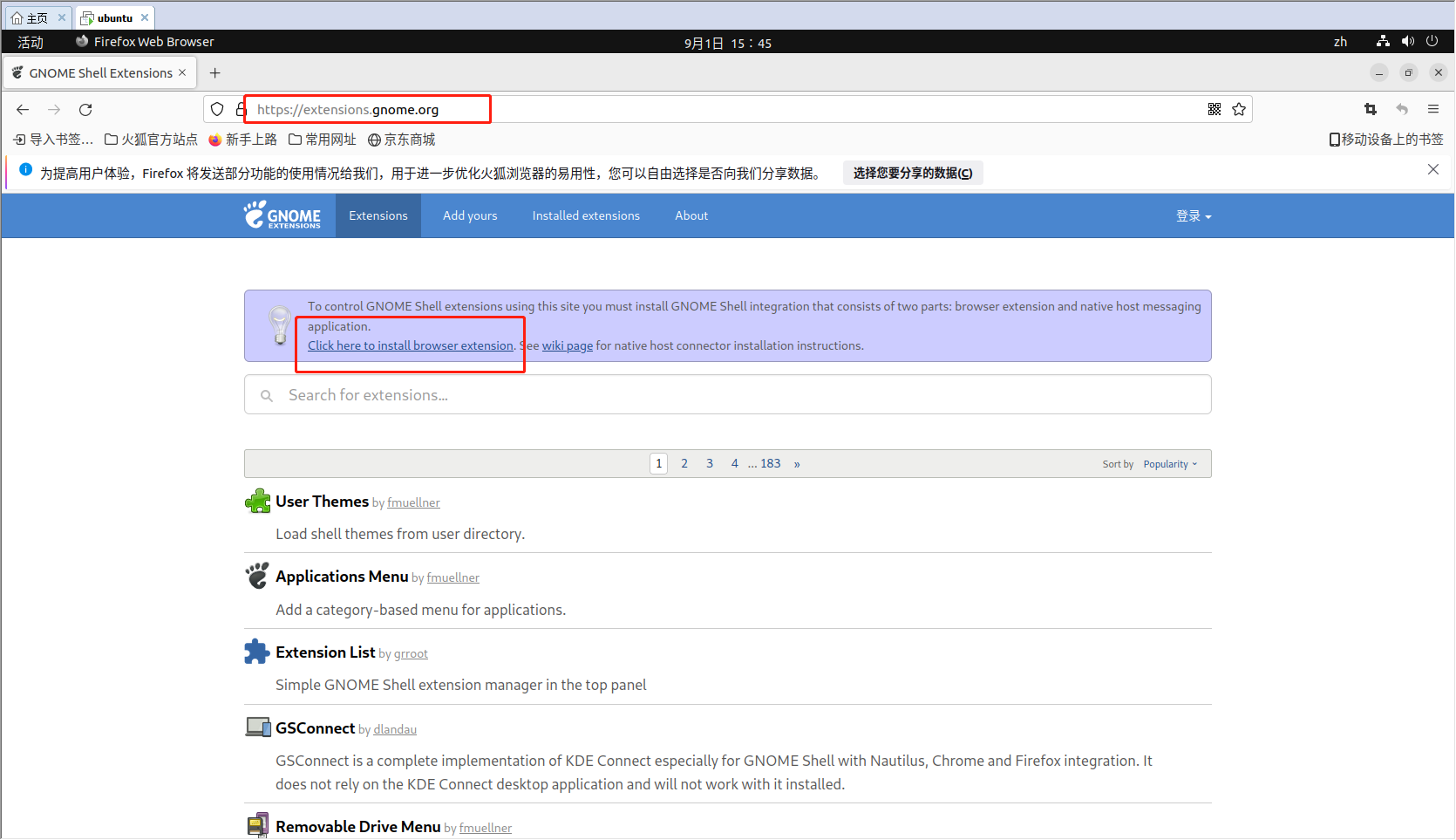1456x840 pixels.
Task: Open the User Themes extension title
Action: [x=323, y=502]
